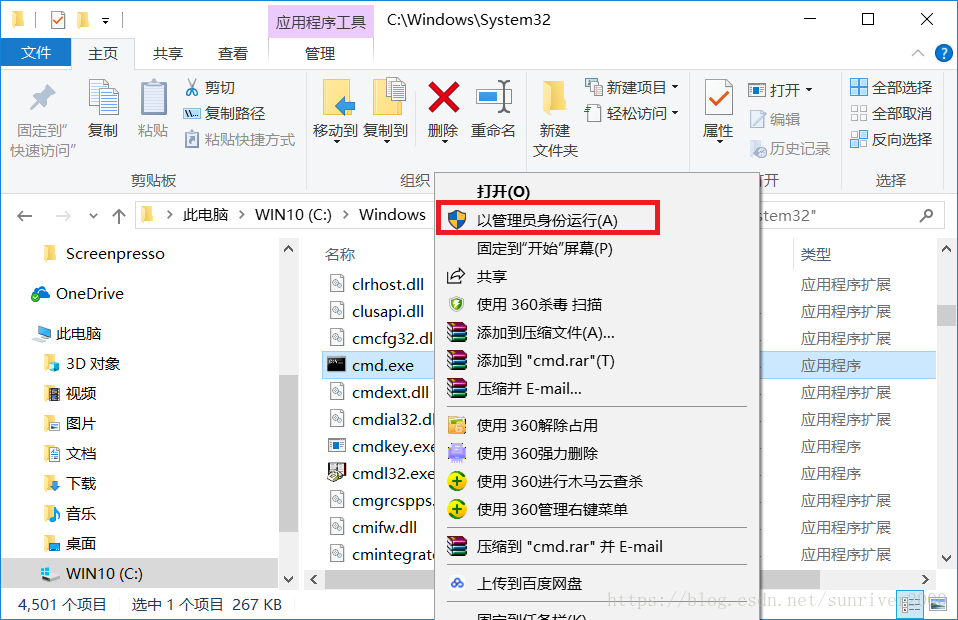Choose Run as administrator (以管理员身份运行)
The width and height of the screenshot is (958, 620).
[x=548, y=220]
